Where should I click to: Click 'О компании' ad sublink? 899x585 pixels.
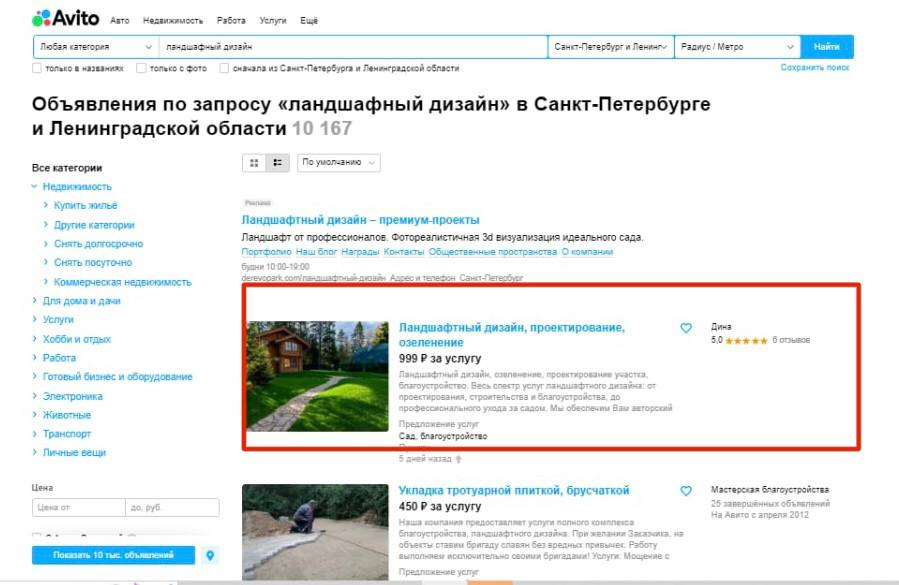587,252
